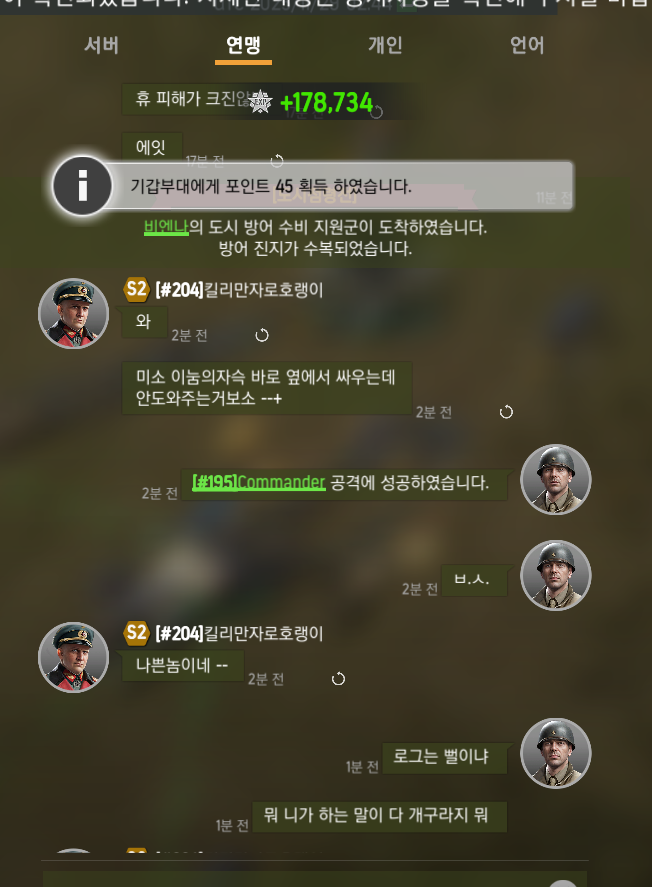Tap soldier avatar beside 로그는 뻘이냐 message
The image size is (652, 887).
(556, 753)
